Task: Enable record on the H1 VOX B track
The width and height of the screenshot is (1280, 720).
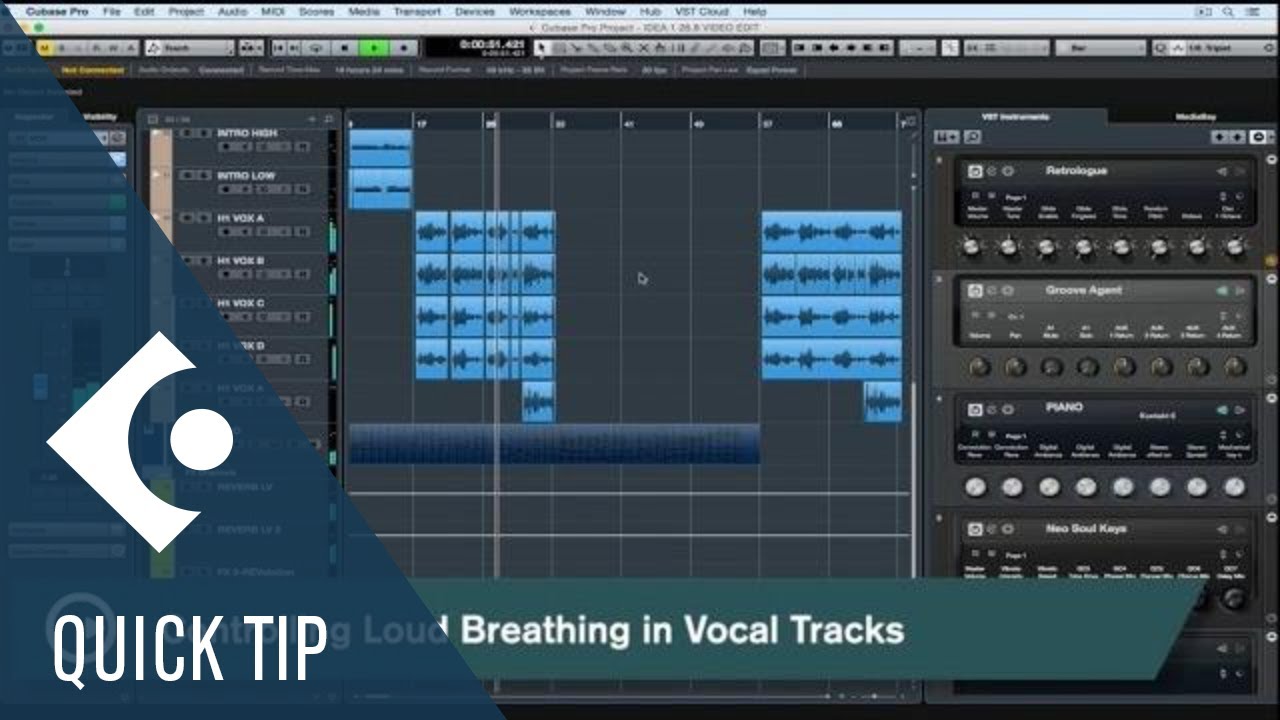Action: tap(225, 275)
